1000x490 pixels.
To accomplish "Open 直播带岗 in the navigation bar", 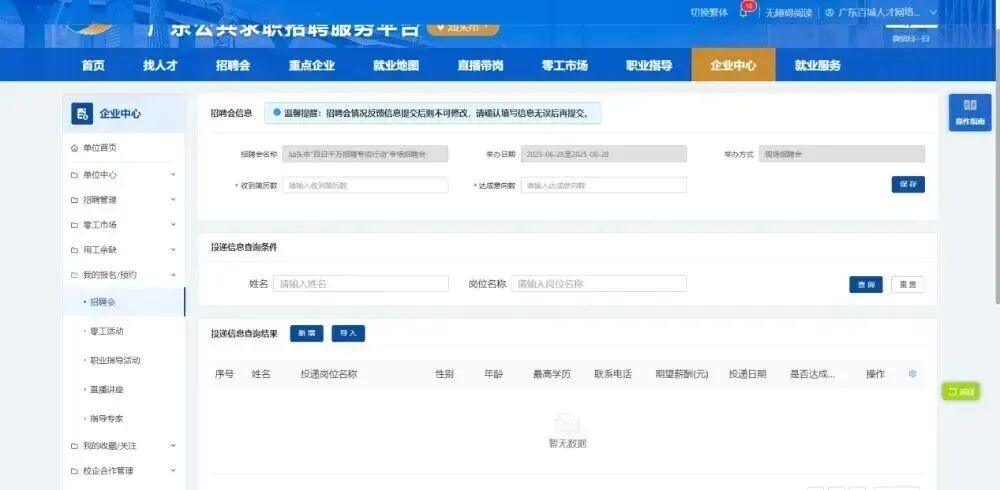I will (480, 65).
